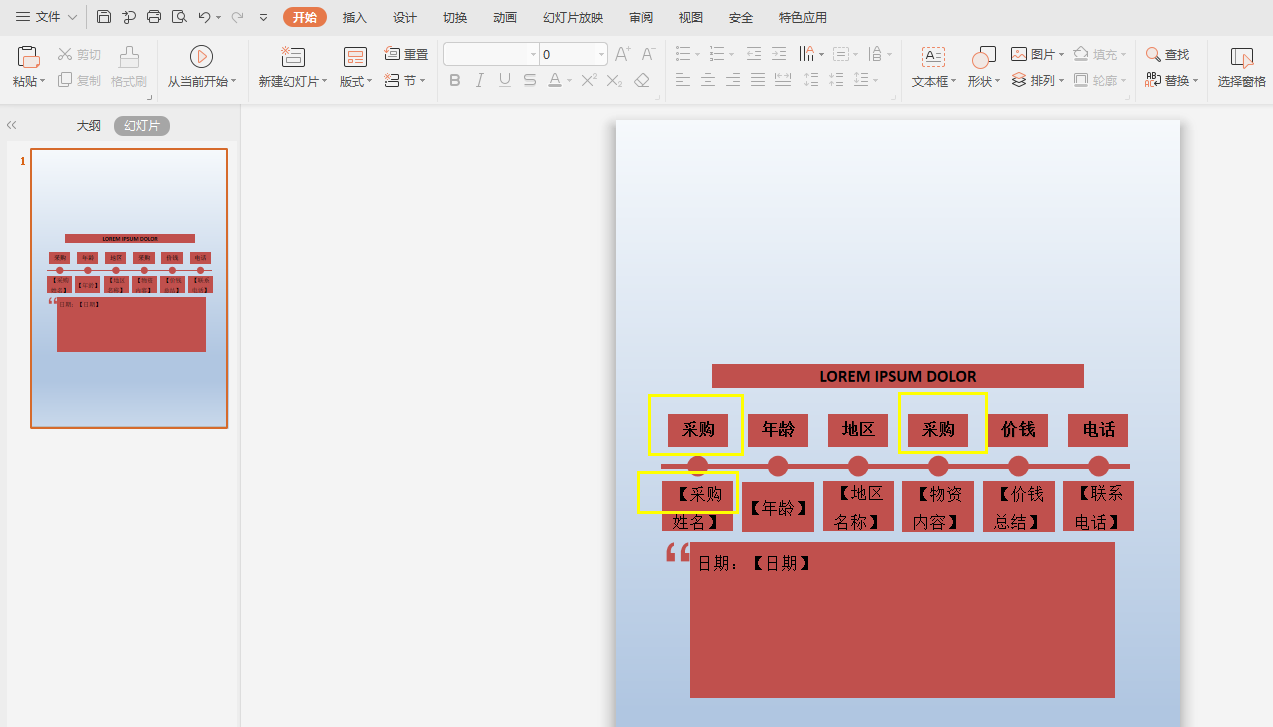
Task: Click the New Slide (新建幻灯片) icon
Action: [x=293, y=57]
